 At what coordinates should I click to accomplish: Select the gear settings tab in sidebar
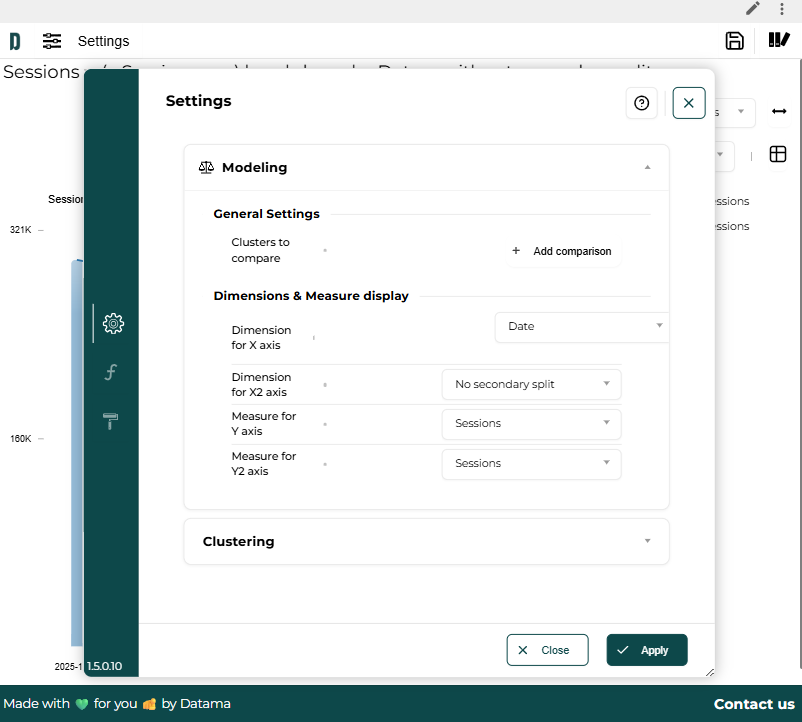113,323
